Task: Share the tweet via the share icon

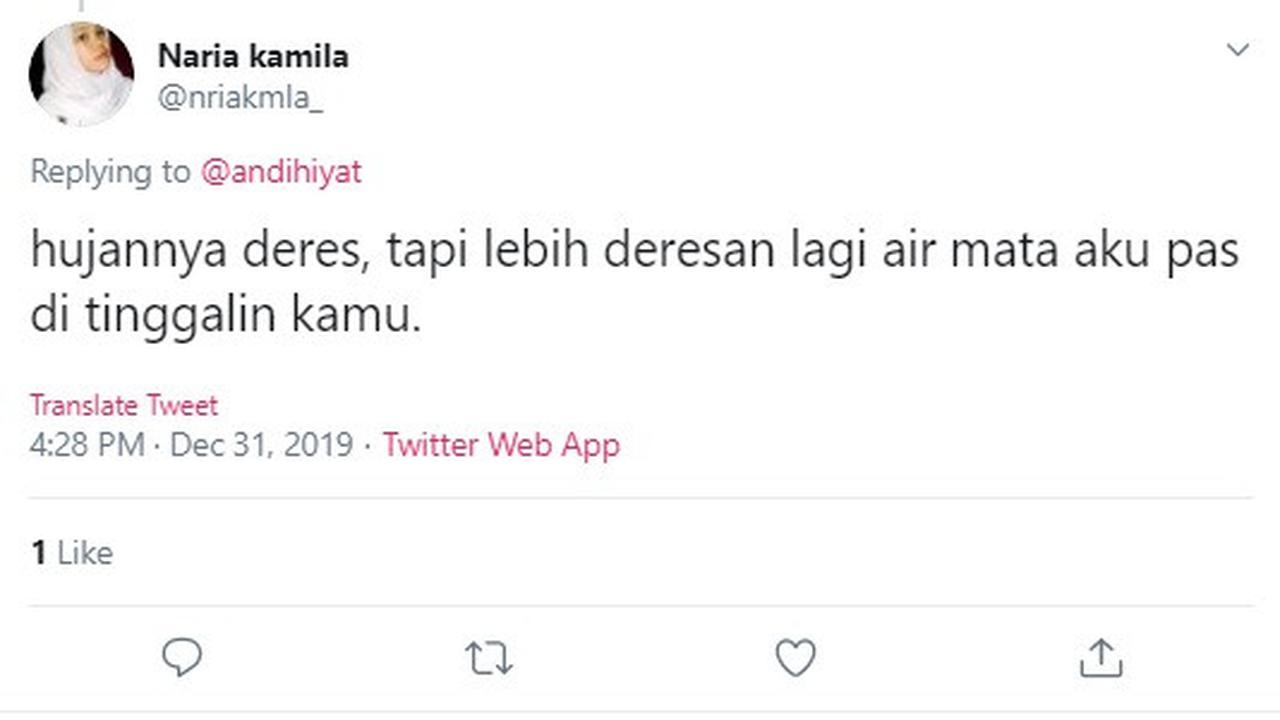Action: [x=1101, y=658]
